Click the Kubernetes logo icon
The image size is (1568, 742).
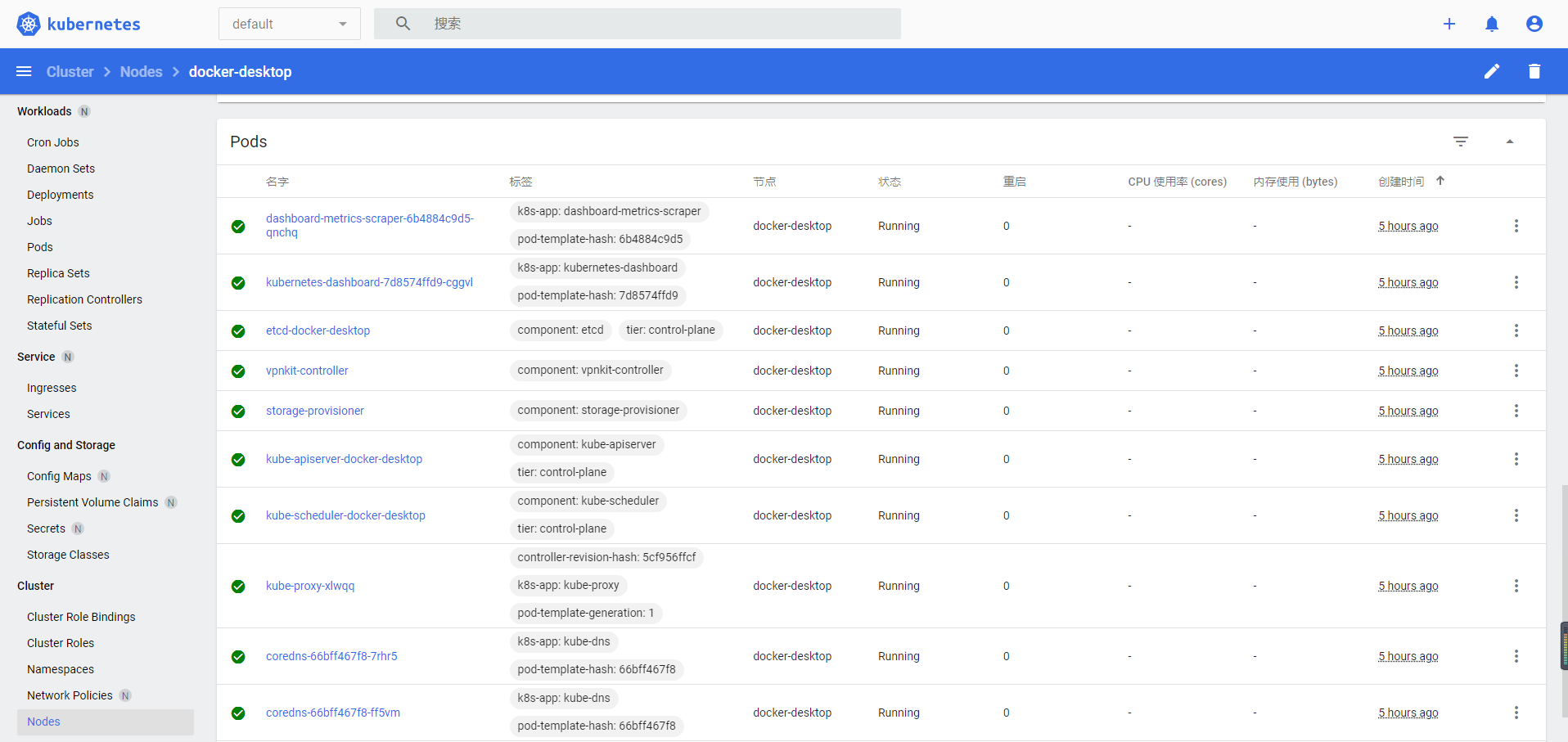pos(29,24)
